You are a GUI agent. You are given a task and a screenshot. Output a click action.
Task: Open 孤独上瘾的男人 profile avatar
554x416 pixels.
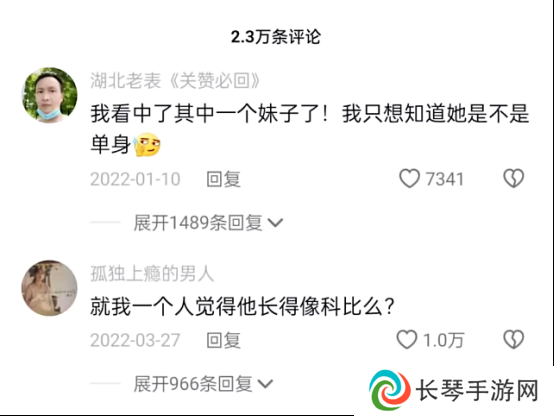[49, 288]
